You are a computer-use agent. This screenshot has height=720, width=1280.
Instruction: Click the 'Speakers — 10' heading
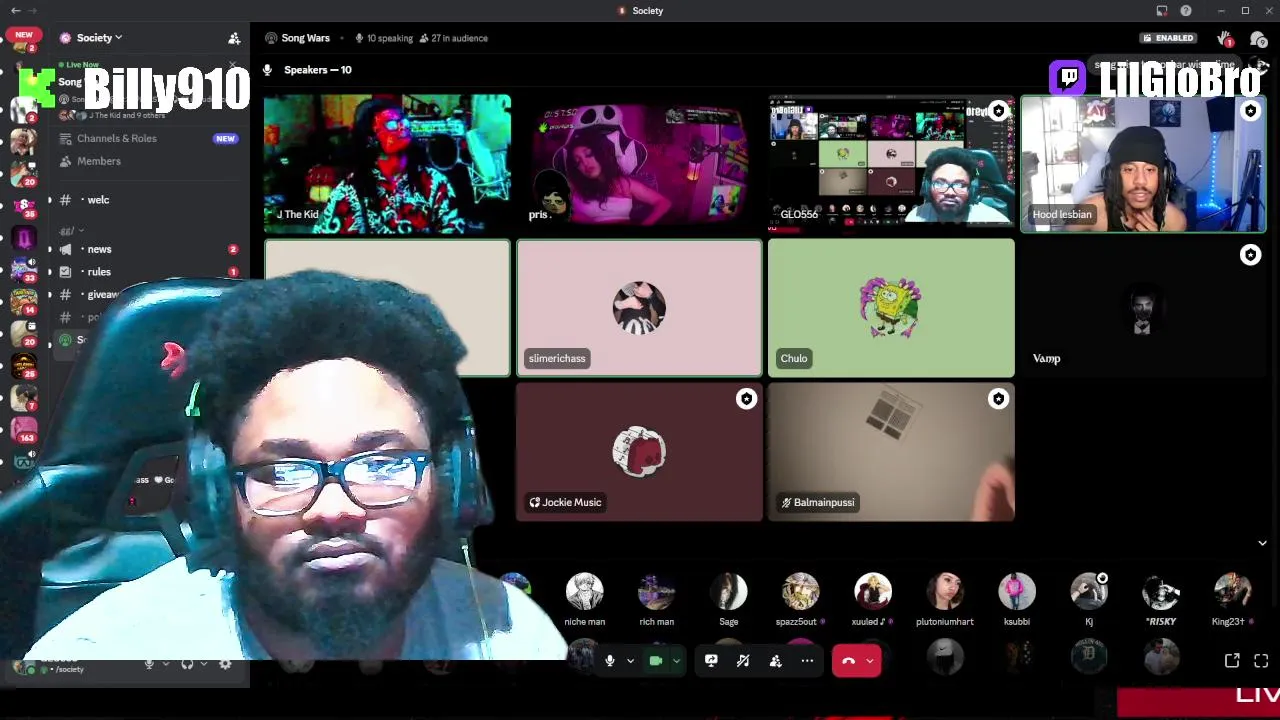point(317,70)
